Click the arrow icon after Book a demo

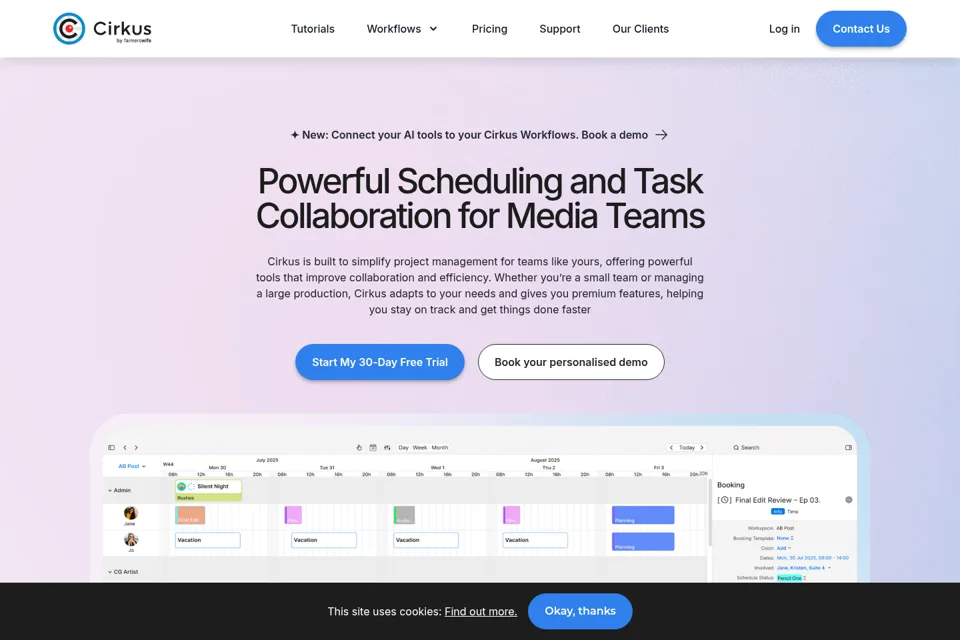pyautogui.click(x=661, y=135)
